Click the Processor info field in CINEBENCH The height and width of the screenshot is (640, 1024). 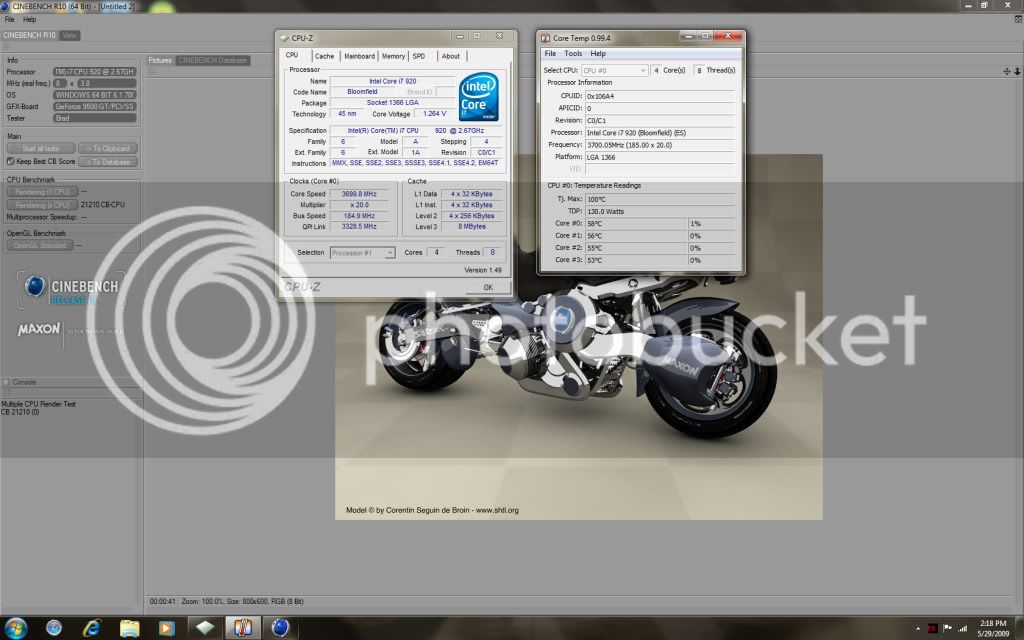tap(95, 72)
